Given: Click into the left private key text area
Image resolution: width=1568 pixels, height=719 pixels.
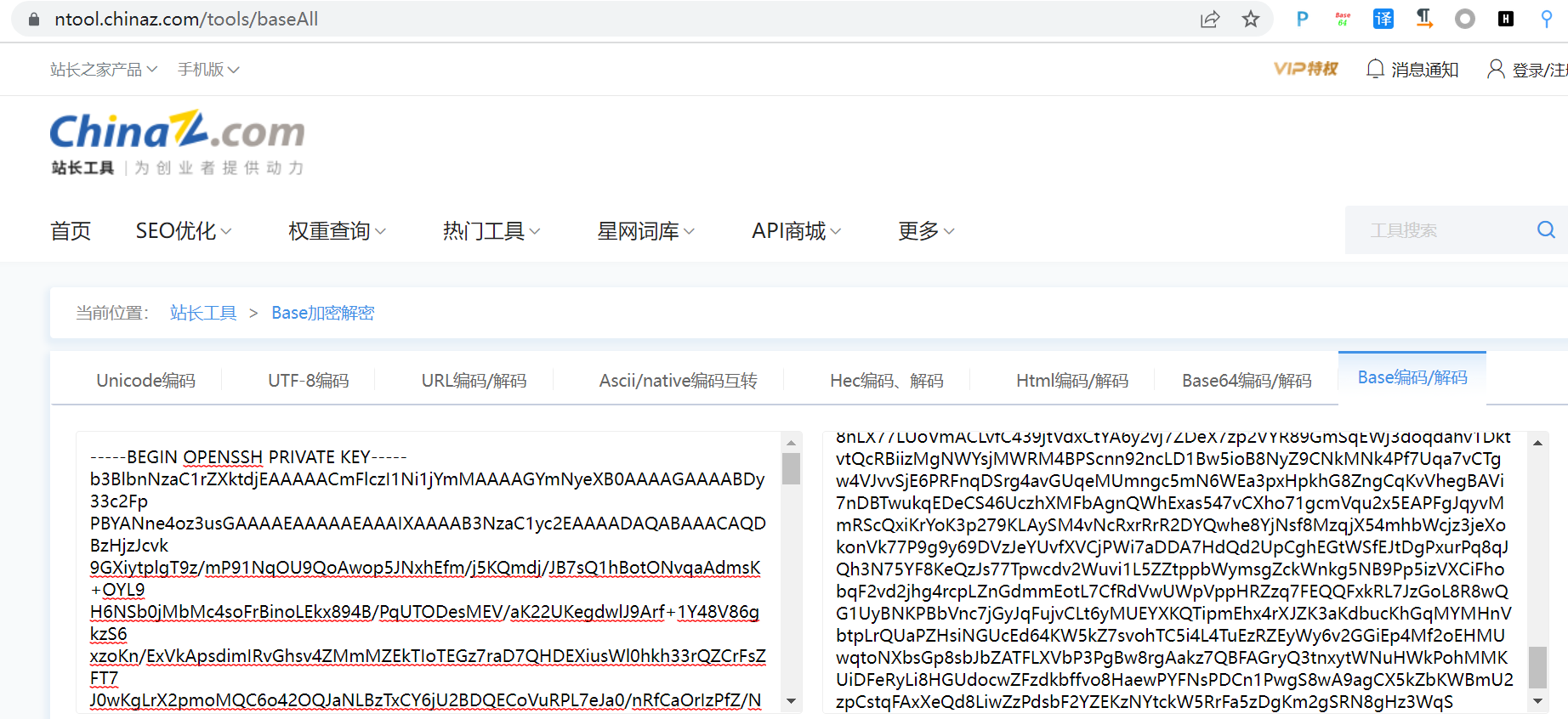Looking at the screenshot, I should pos(429,572).
